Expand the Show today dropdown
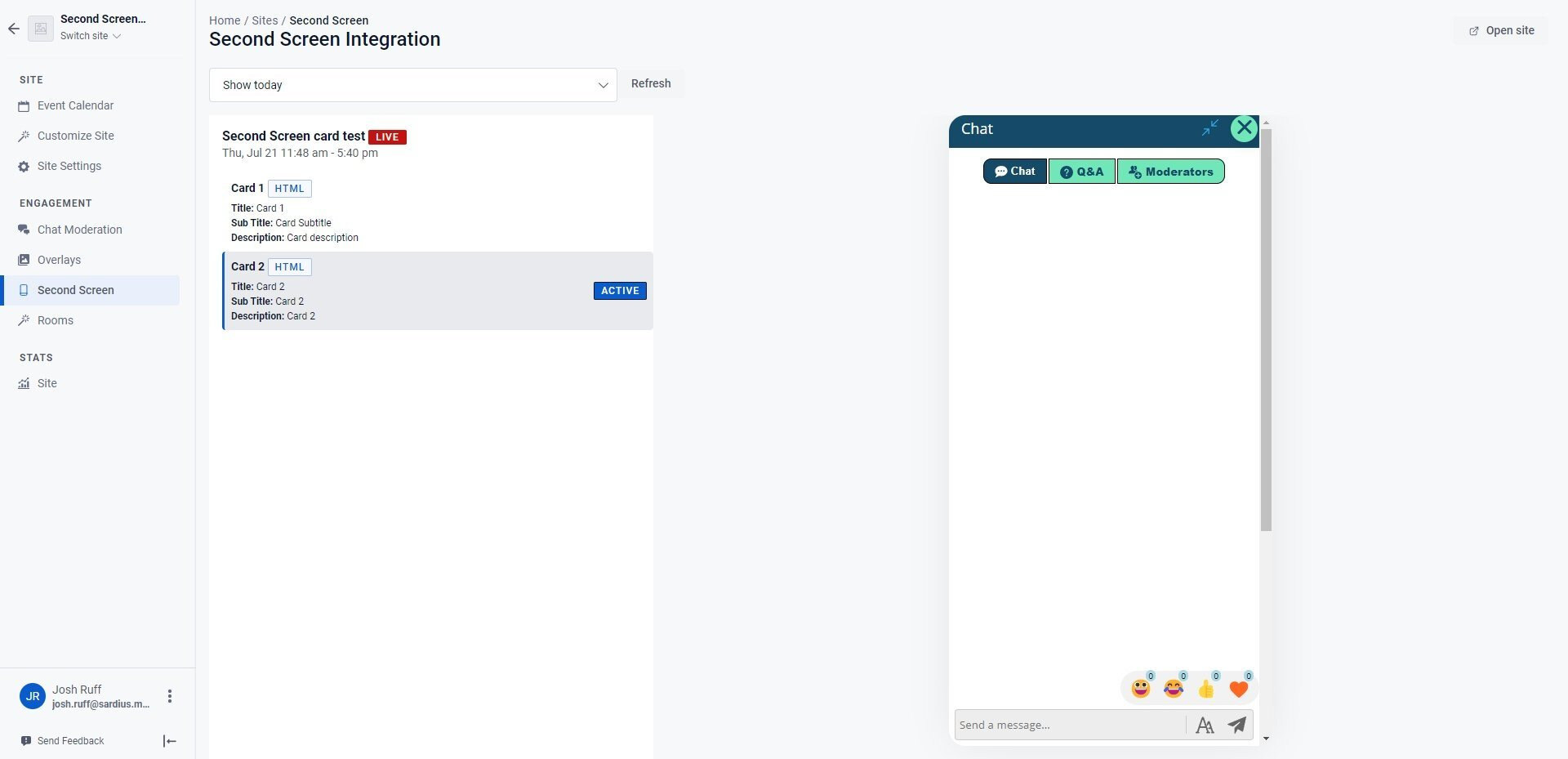 click(x=413, y=85)
